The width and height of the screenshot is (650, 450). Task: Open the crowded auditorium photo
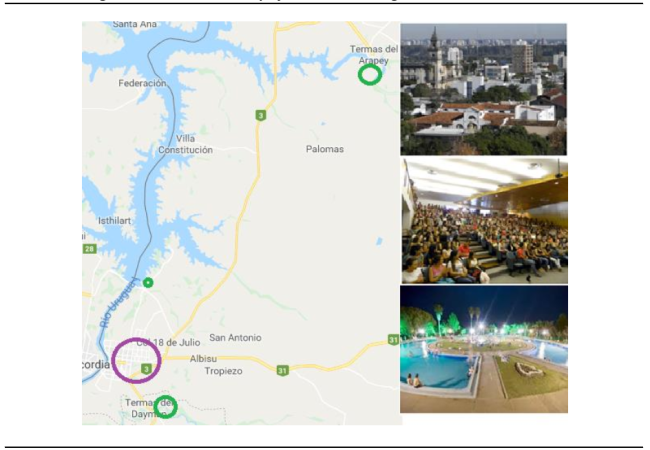click(x=484, y=220)
